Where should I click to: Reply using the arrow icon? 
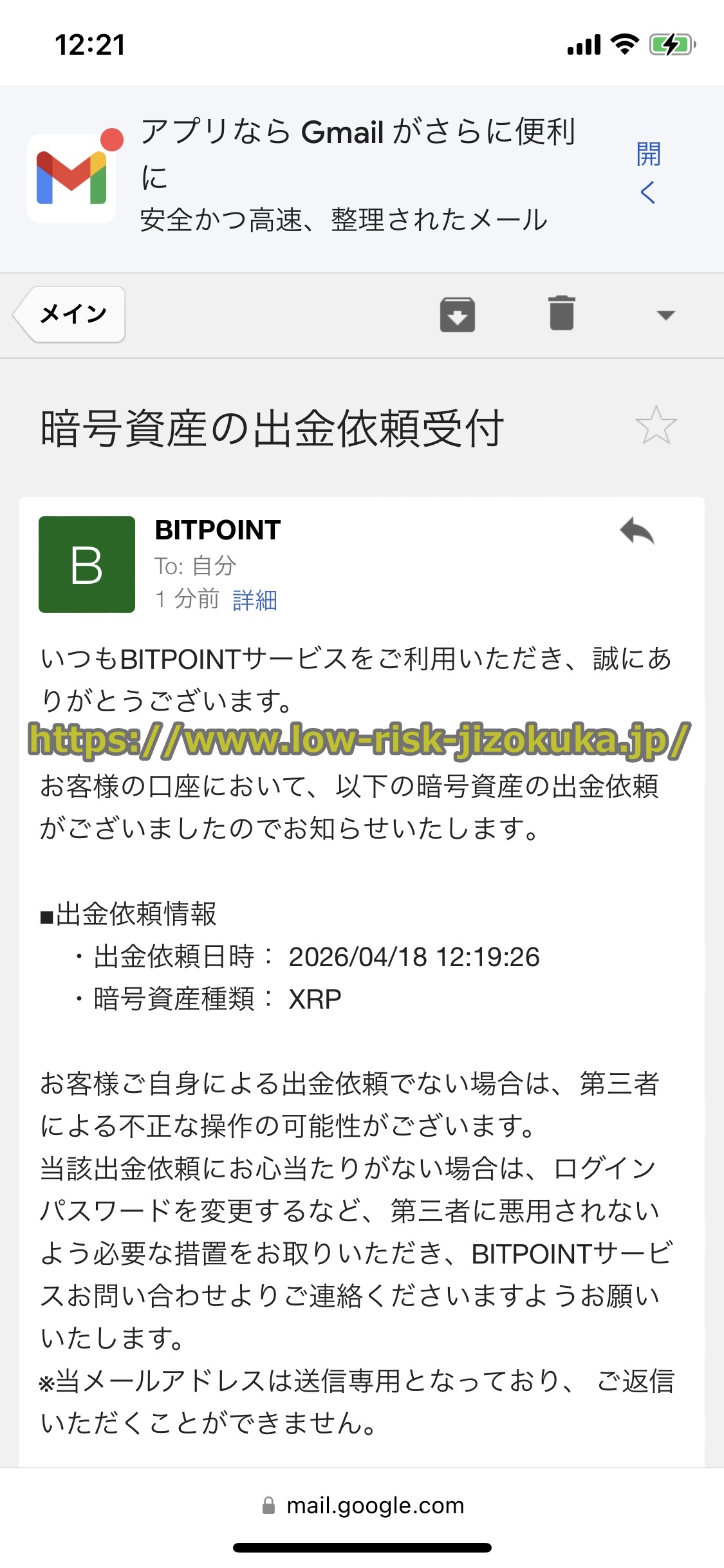point(637,532)
